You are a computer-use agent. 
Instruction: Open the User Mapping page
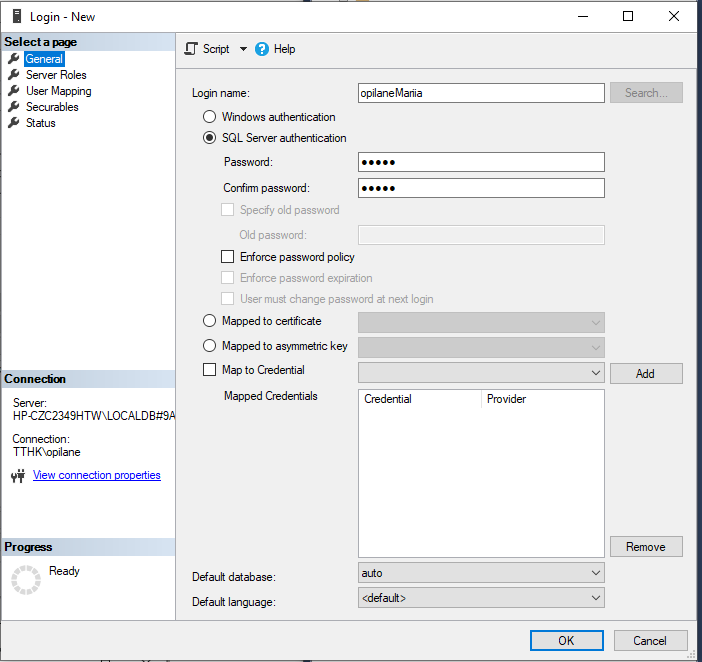coord(58,91)
